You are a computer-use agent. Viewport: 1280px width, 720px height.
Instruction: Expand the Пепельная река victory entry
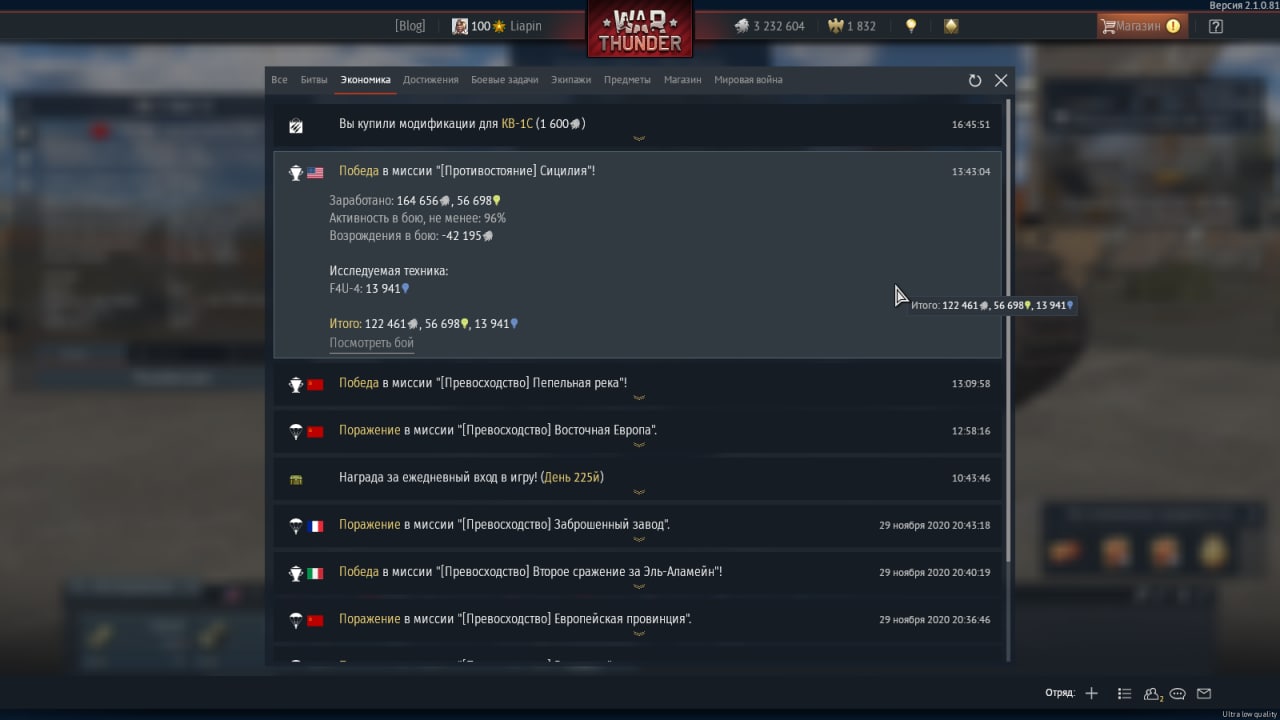pyautogui.click(x=638, y=384)
